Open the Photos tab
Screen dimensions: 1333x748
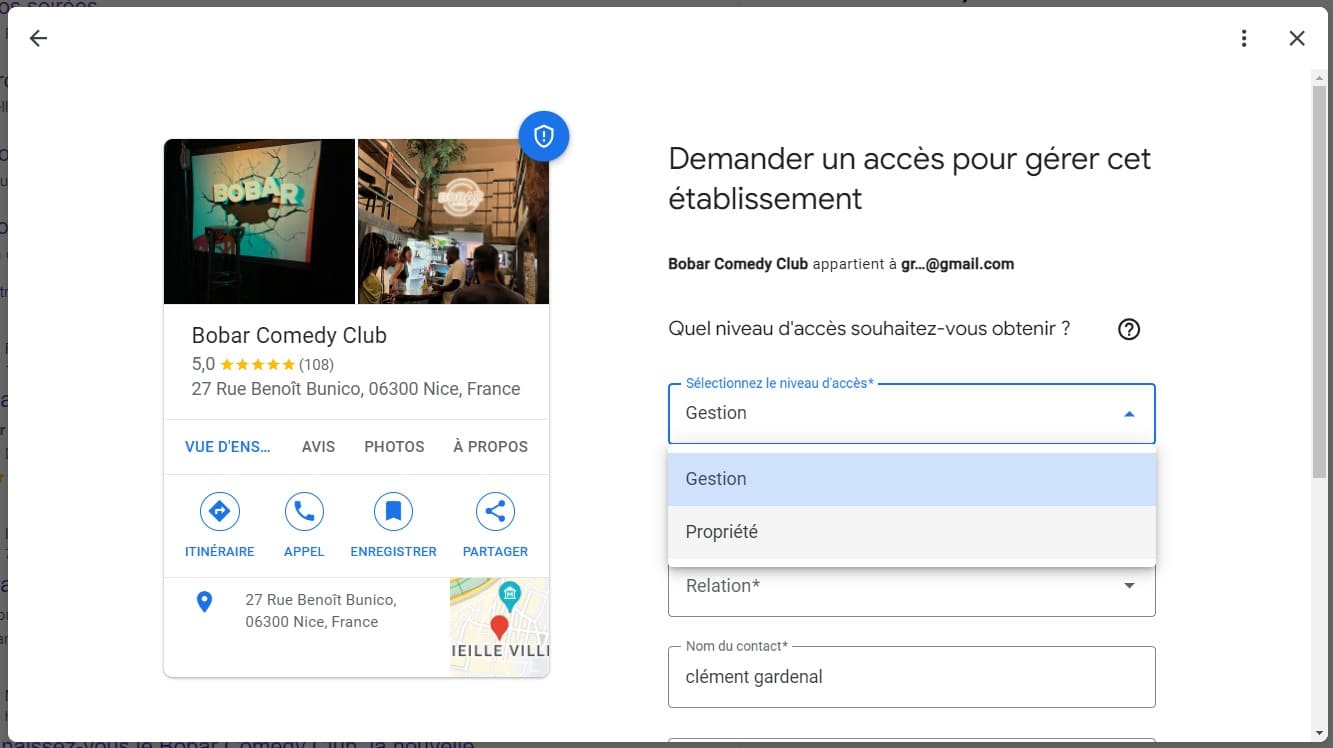click(394, 447)
